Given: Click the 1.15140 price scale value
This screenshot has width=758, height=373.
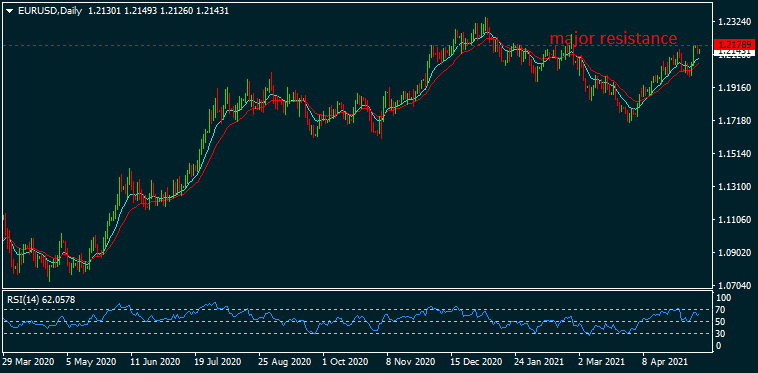Looking at the screenshot, I should 735,154.
